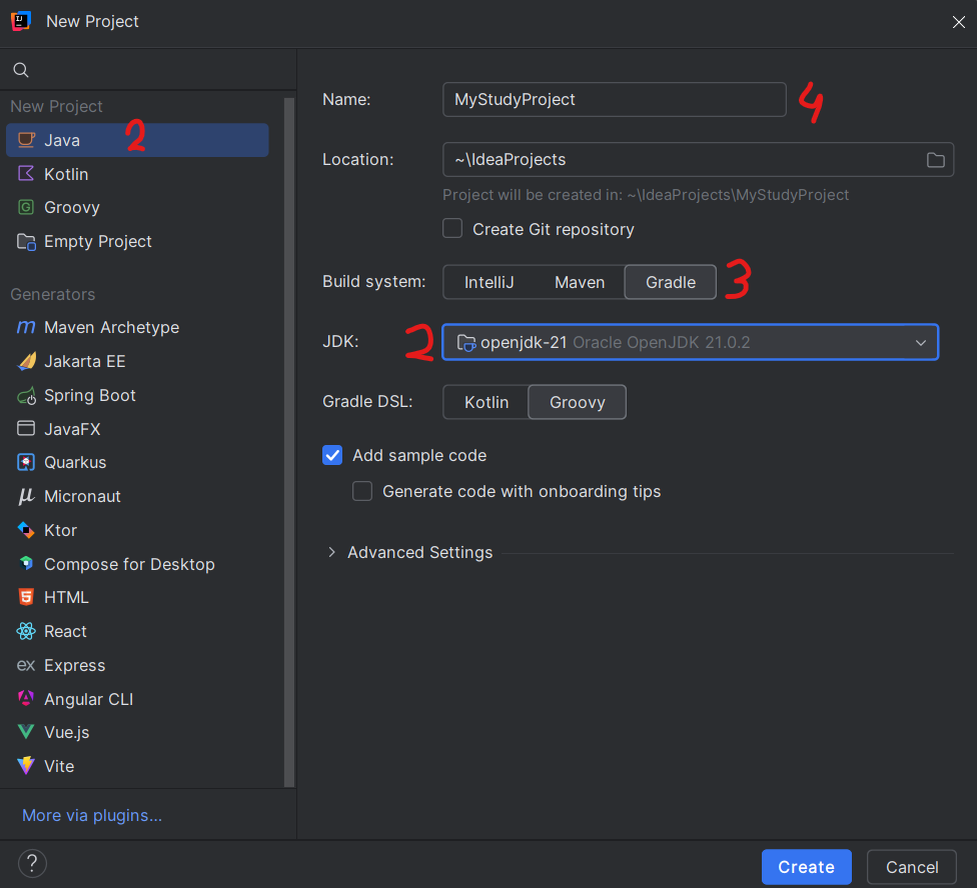Choose the Quarkus generator entry
Image resolution: width=977 pixels, height=888 pixels.
pos(137,462)
